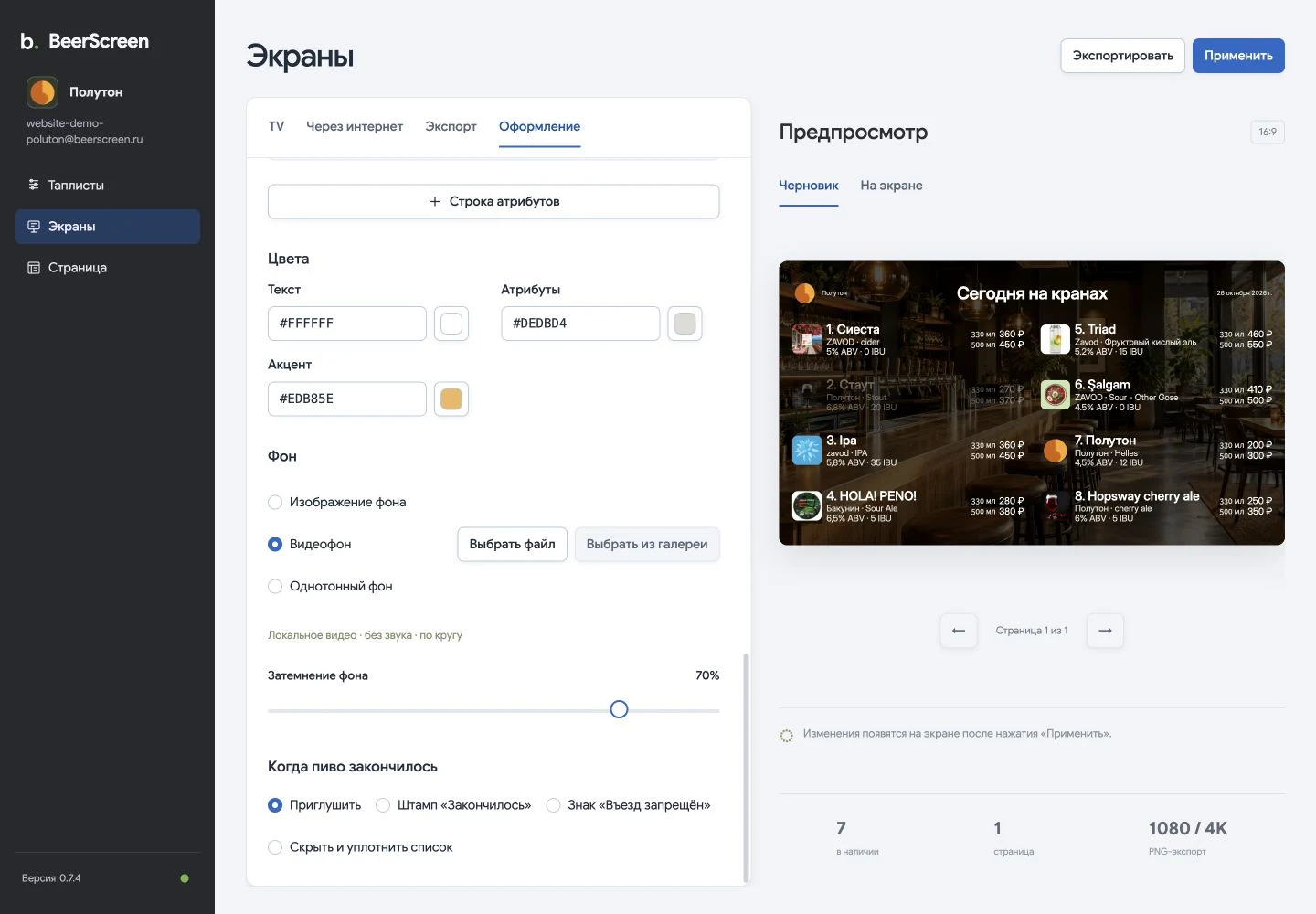This screenshot has width=1316, height=914.
Task: Open Страница in the sidebar
Action: click(107, 268)
